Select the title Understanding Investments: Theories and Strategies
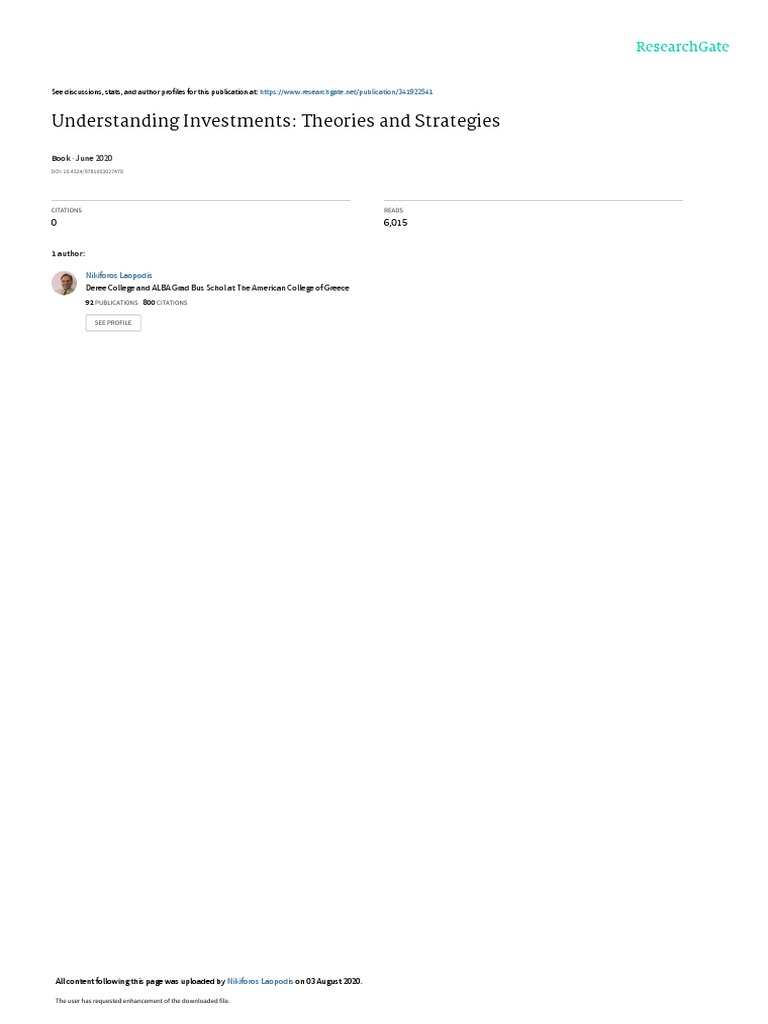 point(276,121)
